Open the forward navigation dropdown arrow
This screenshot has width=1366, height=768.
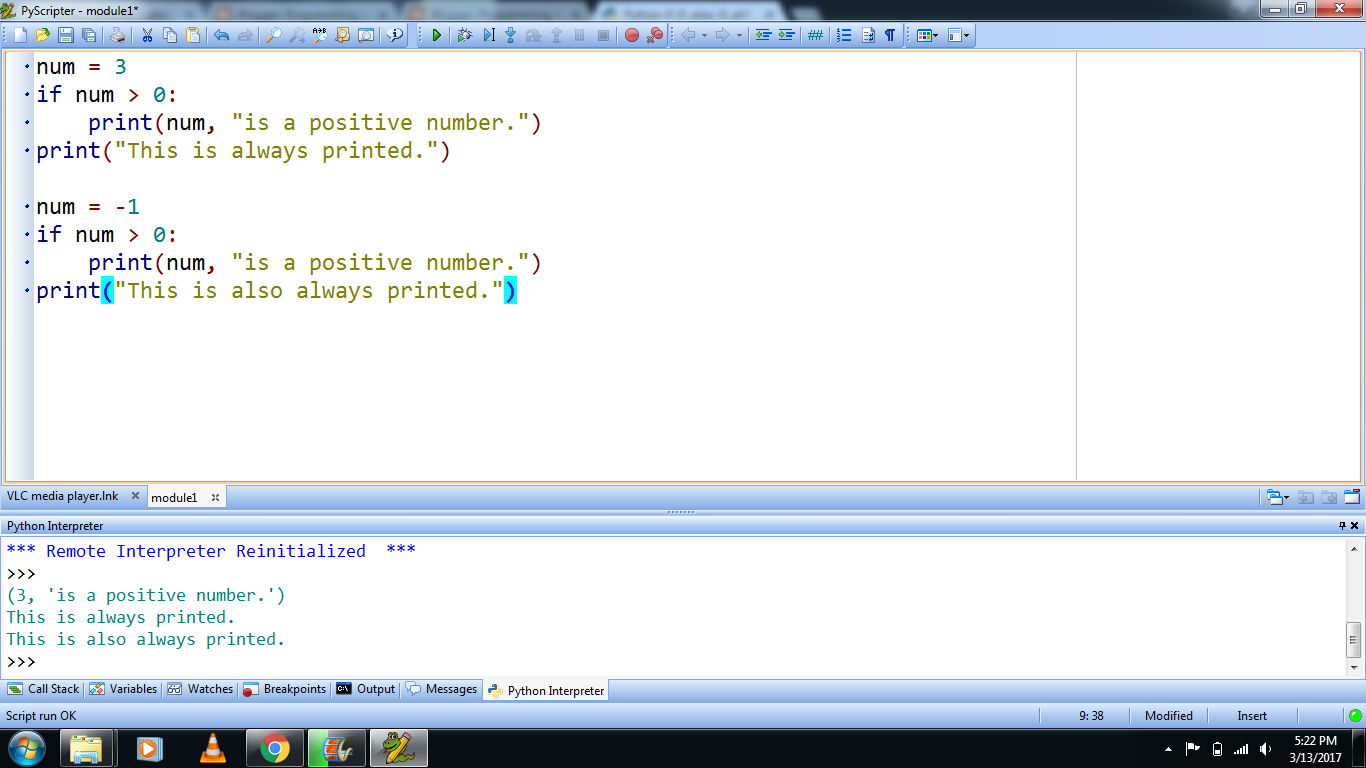(x=738, y=34)
